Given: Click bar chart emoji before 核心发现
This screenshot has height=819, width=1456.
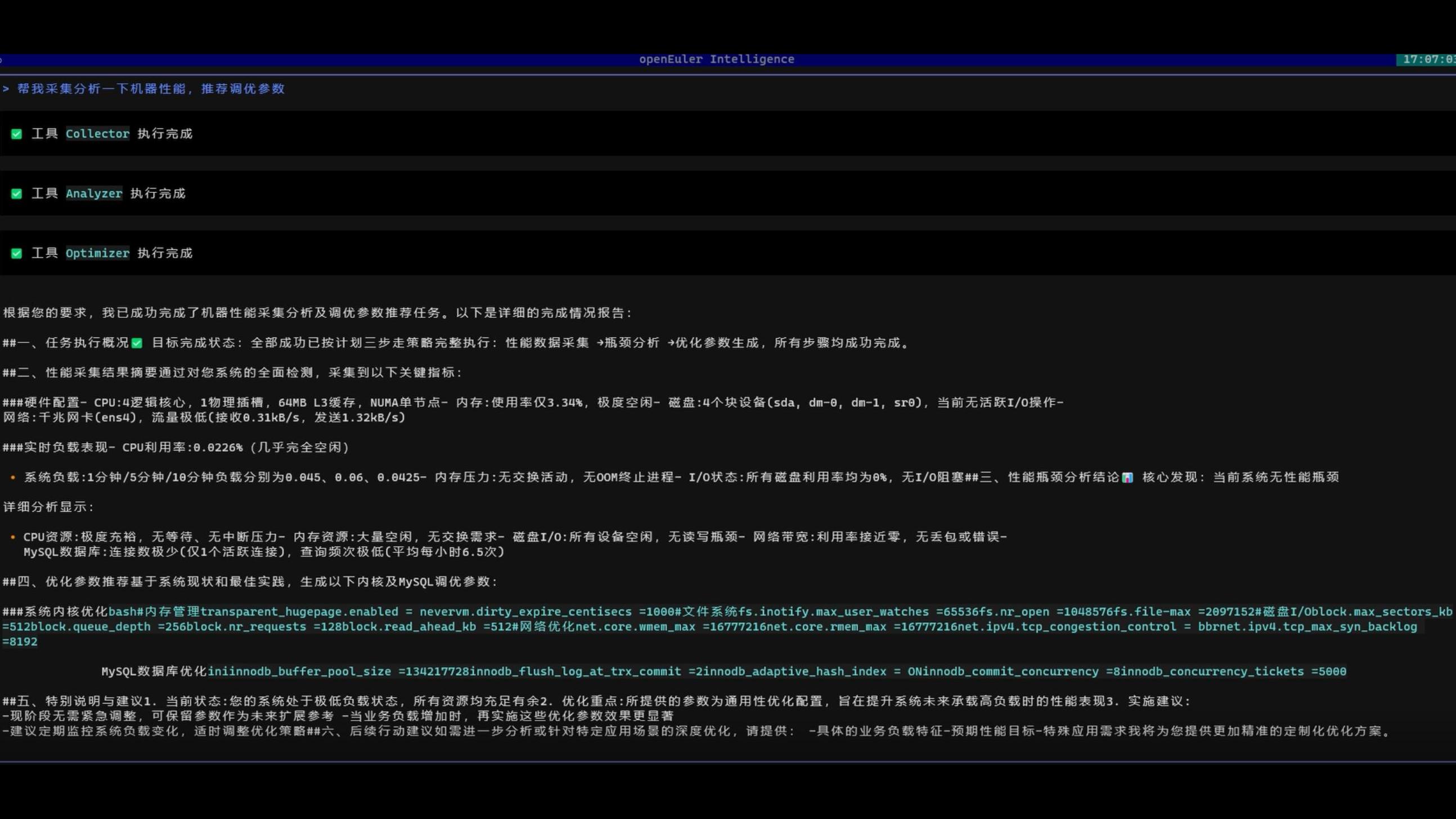Looking at the screenshot, I should [1127, 478].
